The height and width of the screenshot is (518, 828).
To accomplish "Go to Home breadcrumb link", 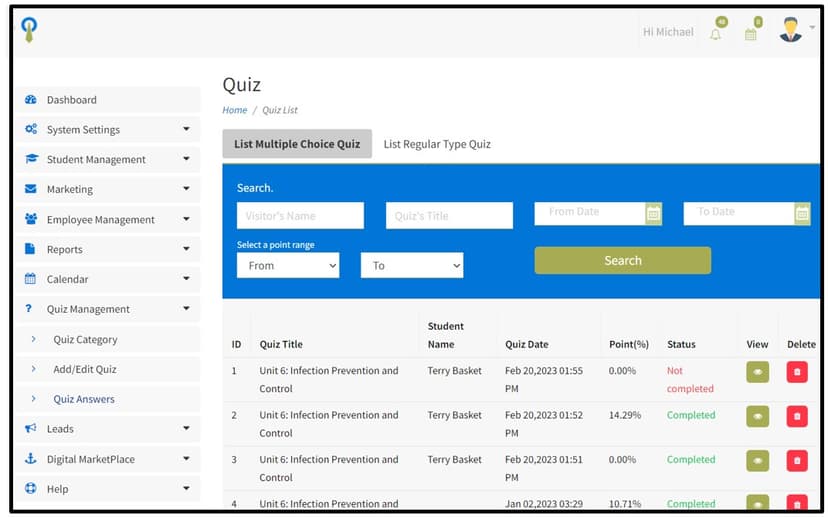I will click(x=235, y=110).
